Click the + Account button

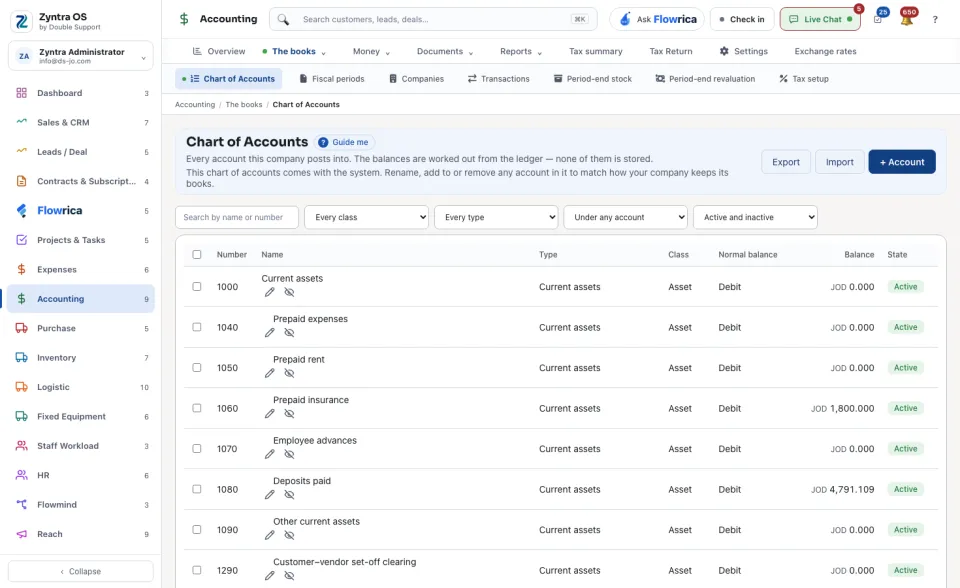pyautogui.click(x=902, y=162)
